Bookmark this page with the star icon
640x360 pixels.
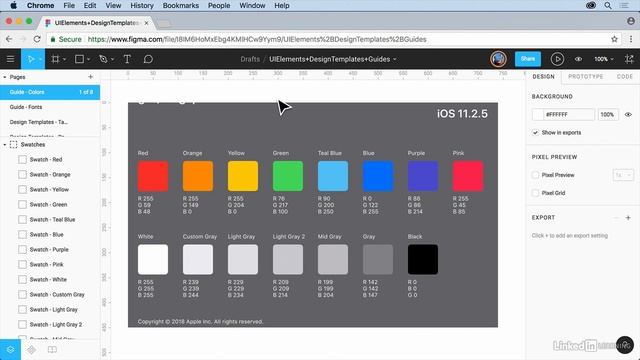pos(614,39)
